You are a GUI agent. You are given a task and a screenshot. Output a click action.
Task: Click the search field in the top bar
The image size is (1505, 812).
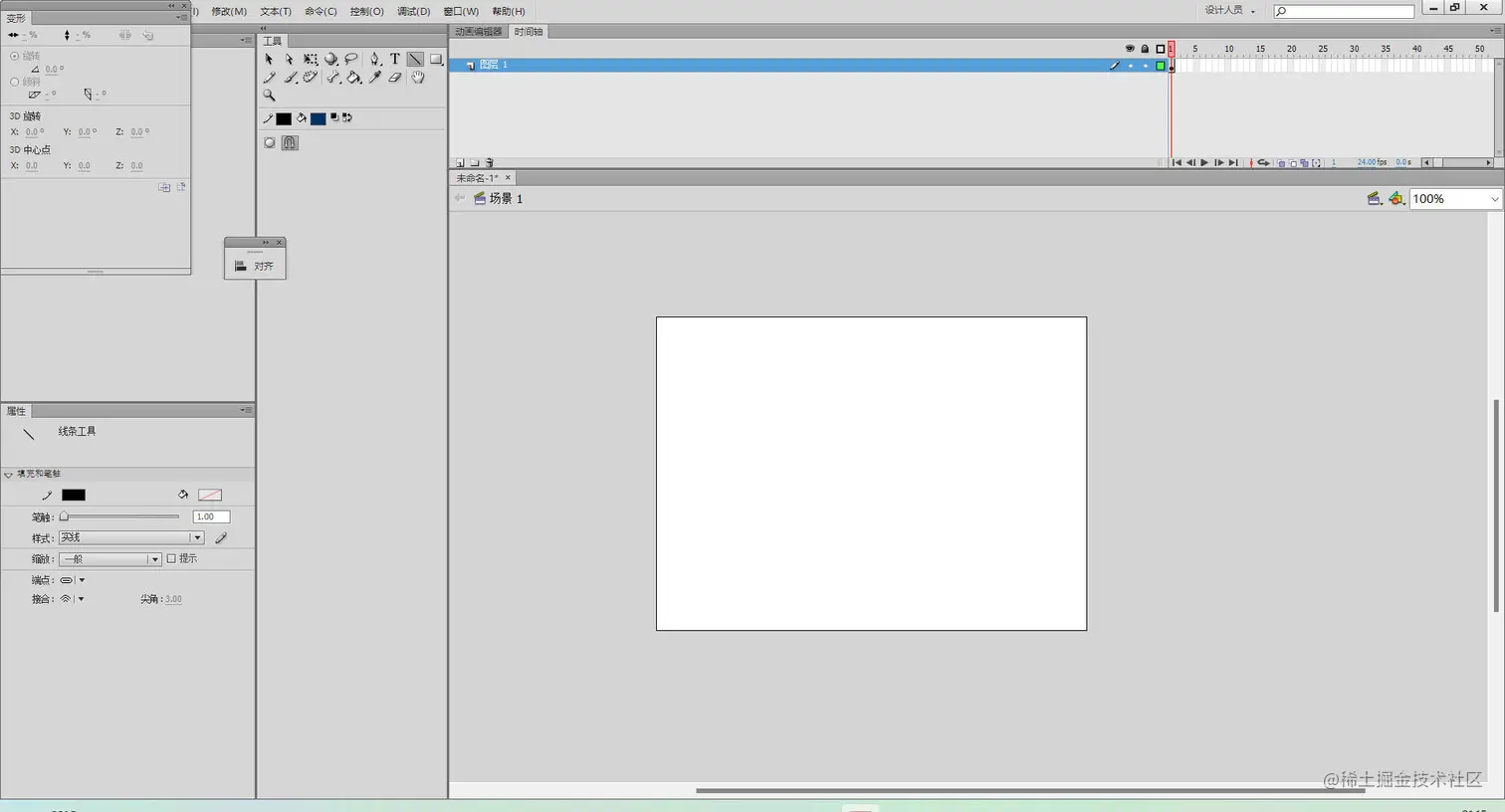(x=1344, y=11)
